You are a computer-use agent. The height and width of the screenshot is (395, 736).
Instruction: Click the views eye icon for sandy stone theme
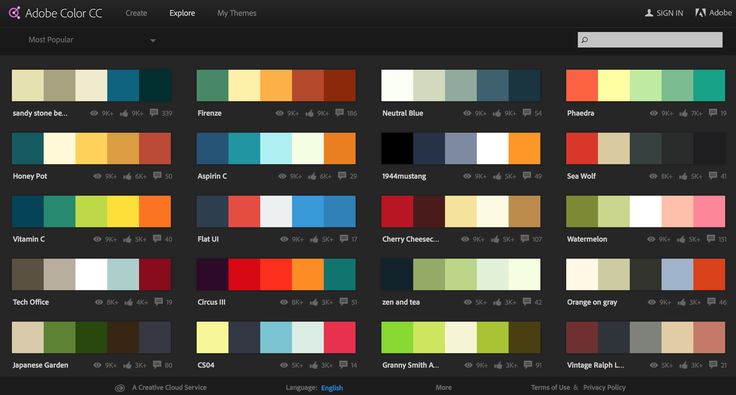(x=94, y=113)
